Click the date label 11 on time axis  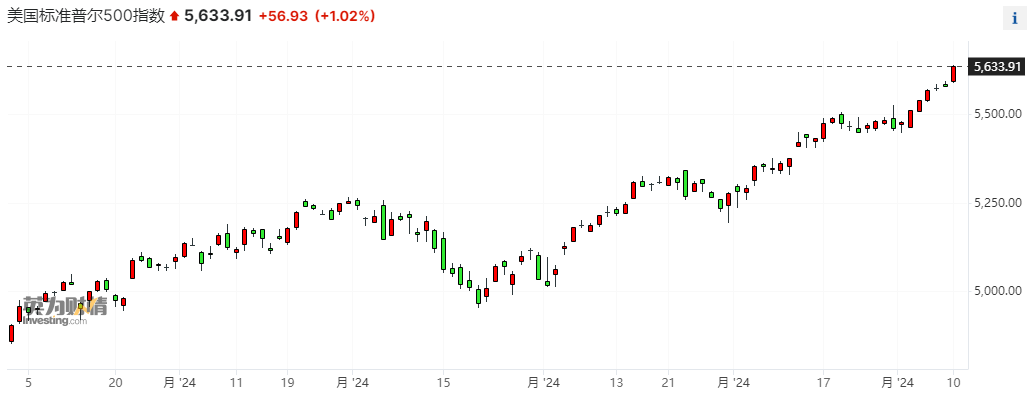pos(237,382)
